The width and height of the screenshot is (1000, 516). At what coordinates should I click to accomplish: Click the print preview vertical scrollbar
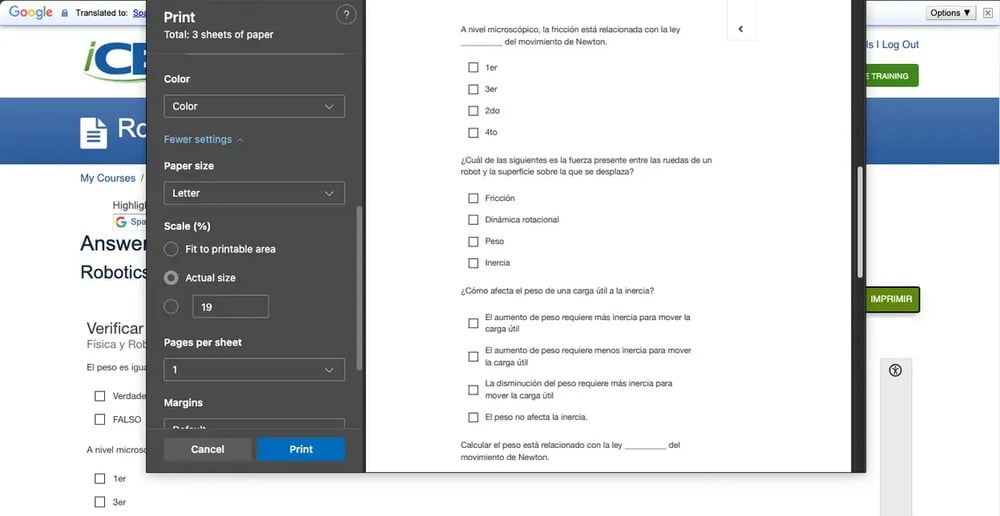[860, 222]
